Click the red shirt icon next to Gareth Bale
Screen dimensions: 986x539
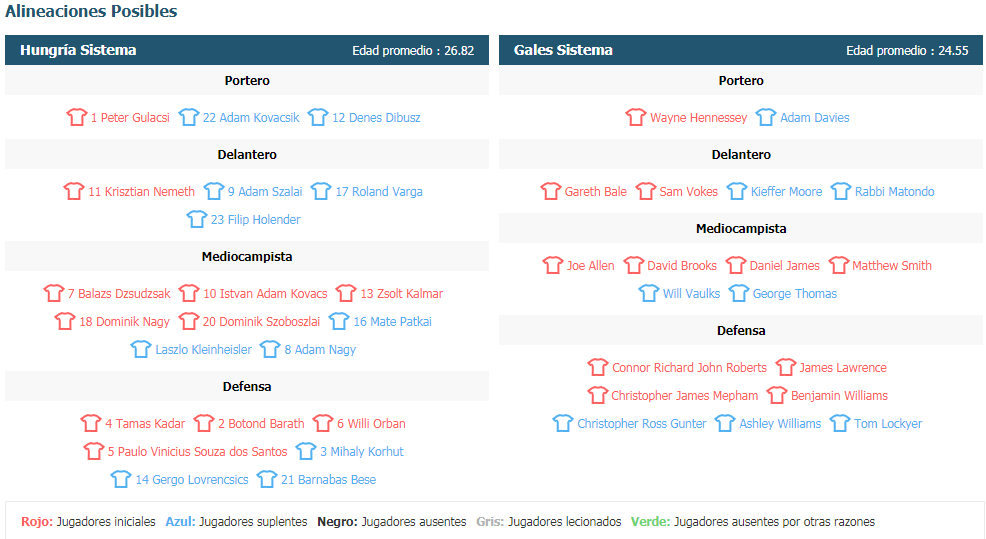[x=550, y=191]
